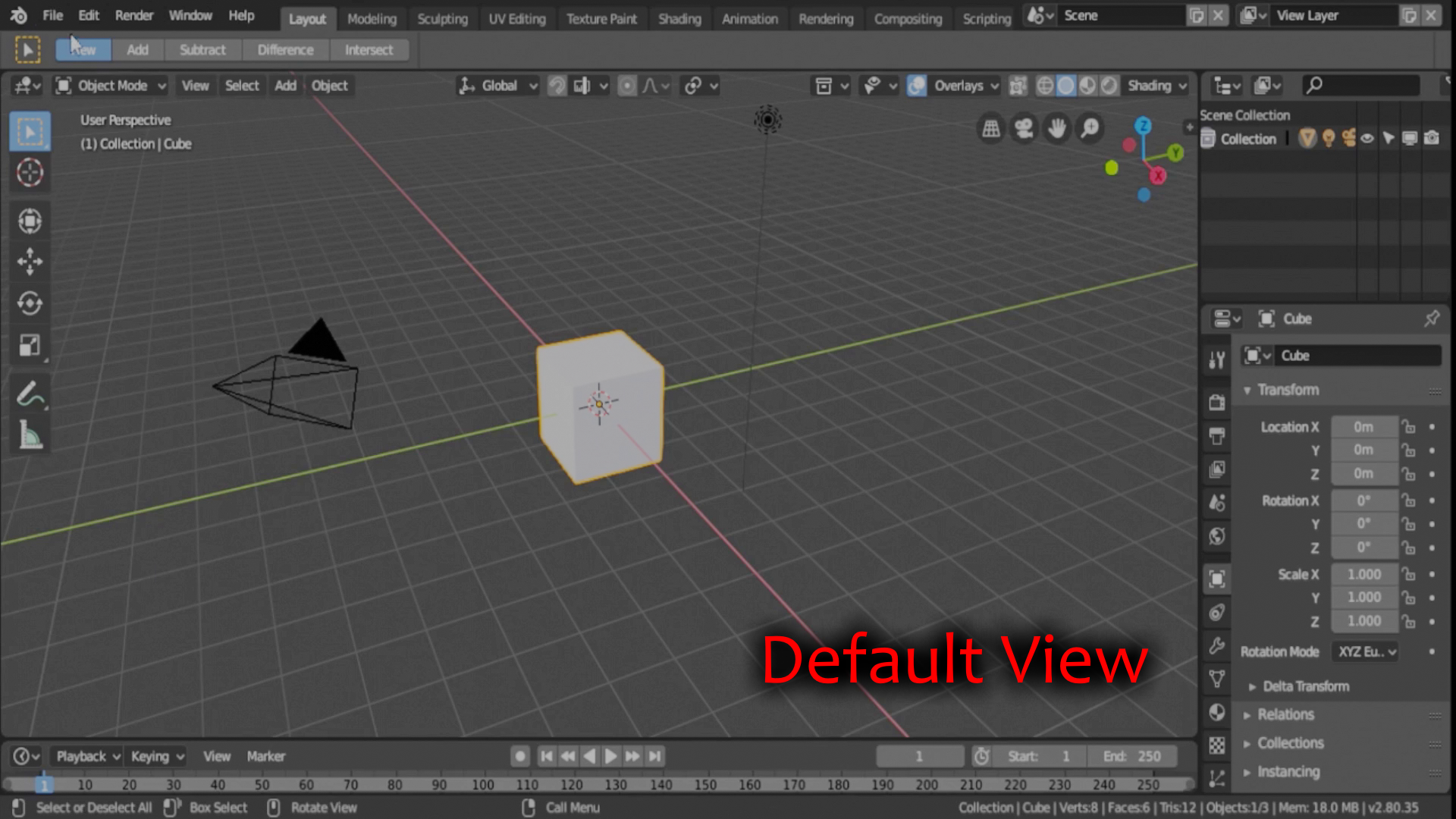The image size is (1456, 819).
Task: Switch to Modeling workspace tab
Action: tap(372, 19)
